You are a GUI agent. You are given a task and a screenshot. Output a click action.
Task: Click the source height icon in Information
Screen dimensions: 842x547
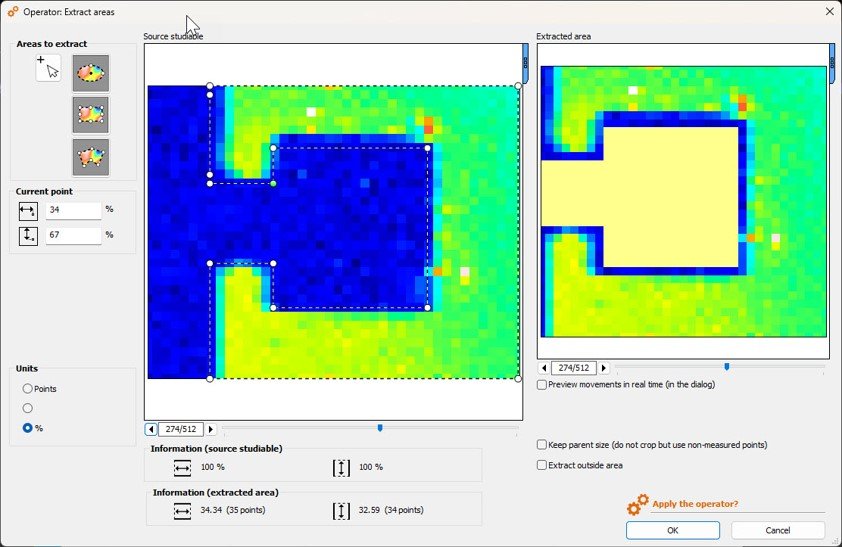coord(342,468)
